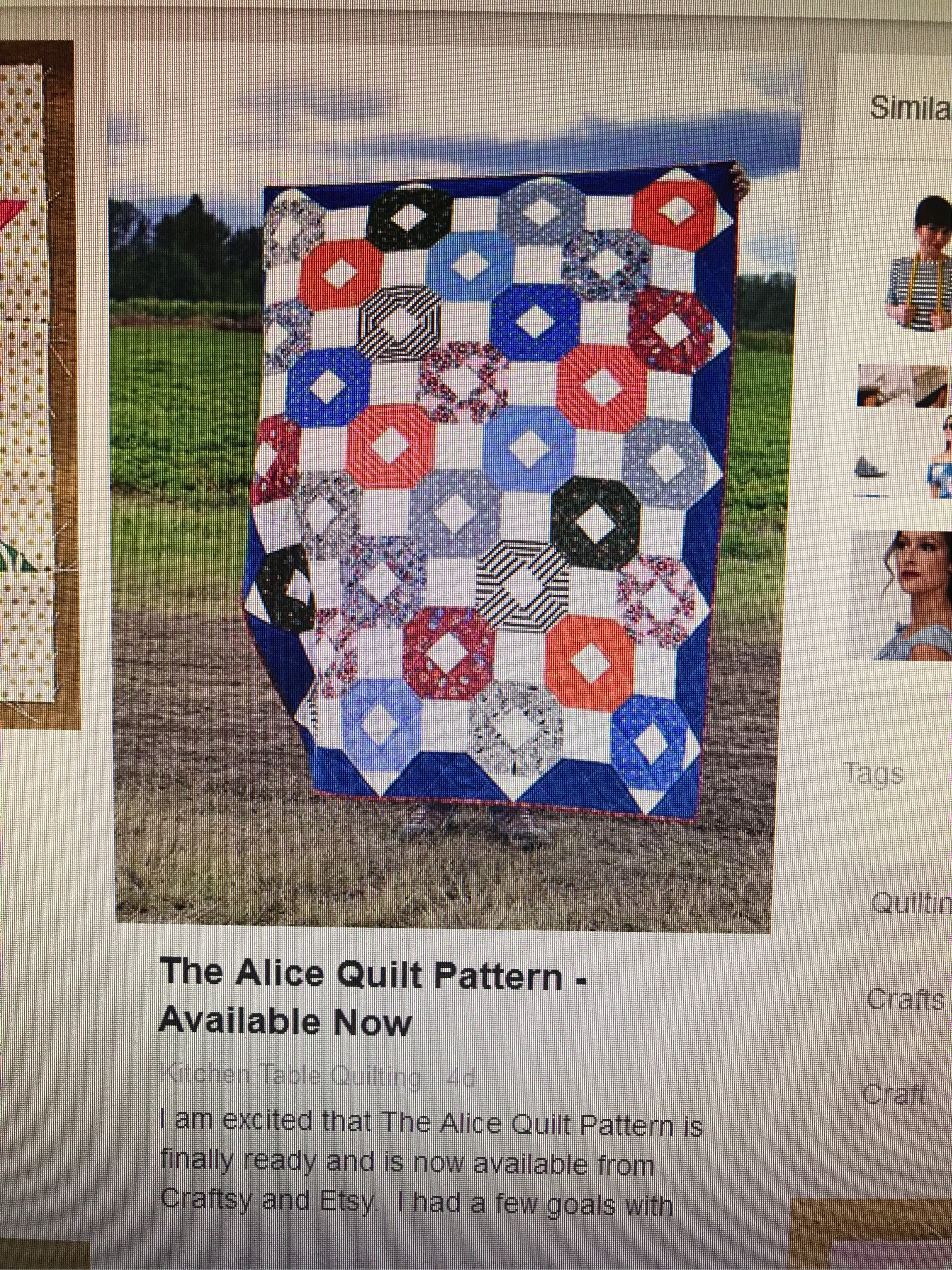Viewport: 952px width, 1270px height.
Task: Open the small sewing photo thumbnail
Action: coord(904,385)
